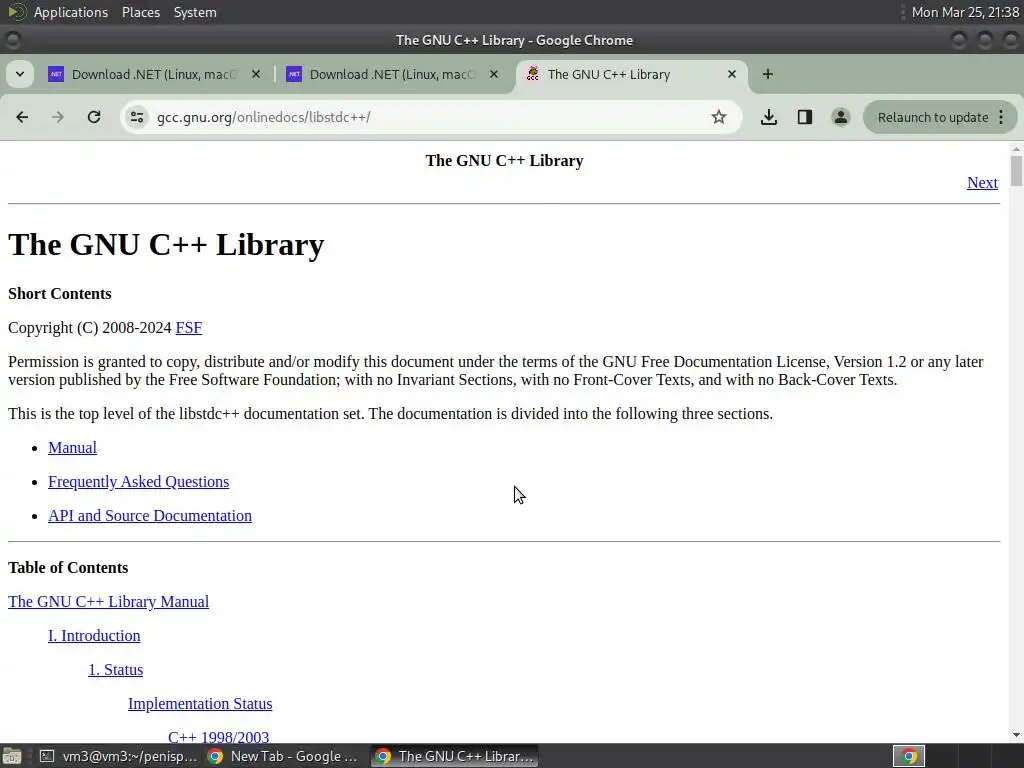
Task: Open the C++ 1998/2003 link
Action: 218,737
